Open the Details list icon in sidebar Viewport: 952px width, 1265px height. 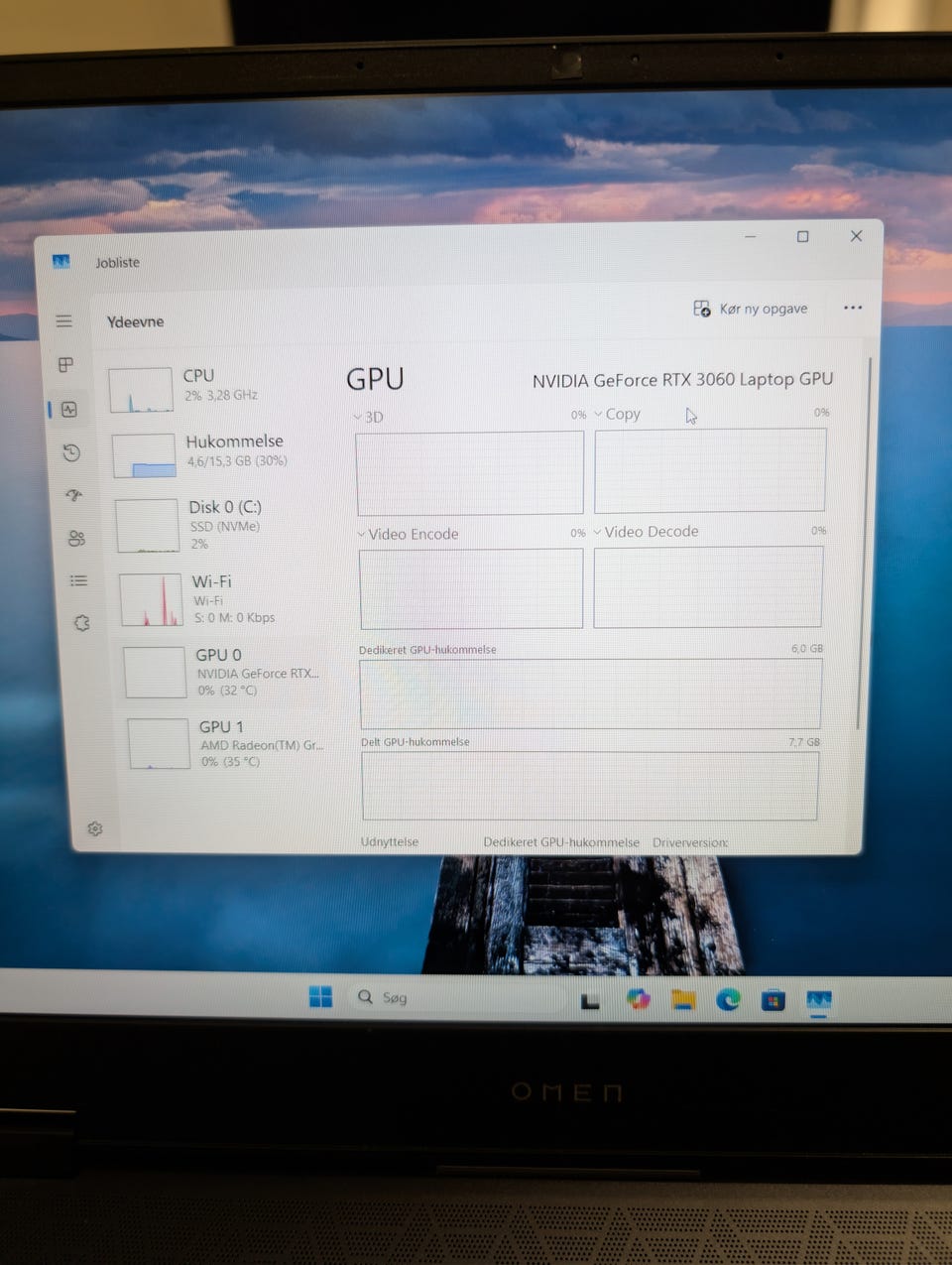tap(78, 580)
